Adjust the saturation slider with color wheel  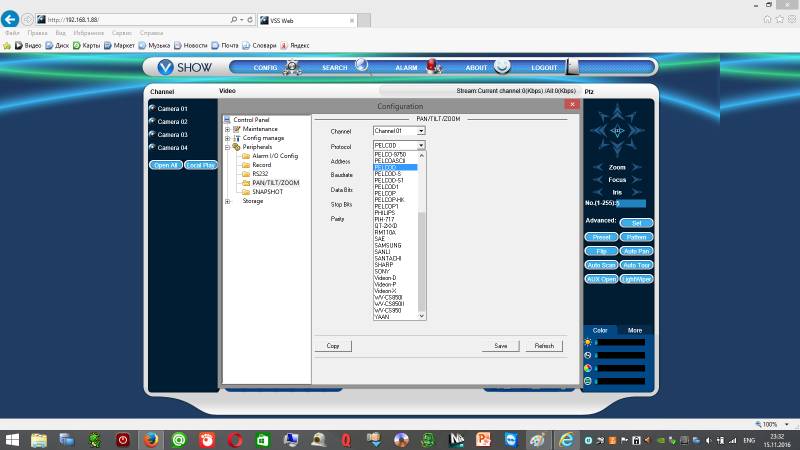point(620,368)
